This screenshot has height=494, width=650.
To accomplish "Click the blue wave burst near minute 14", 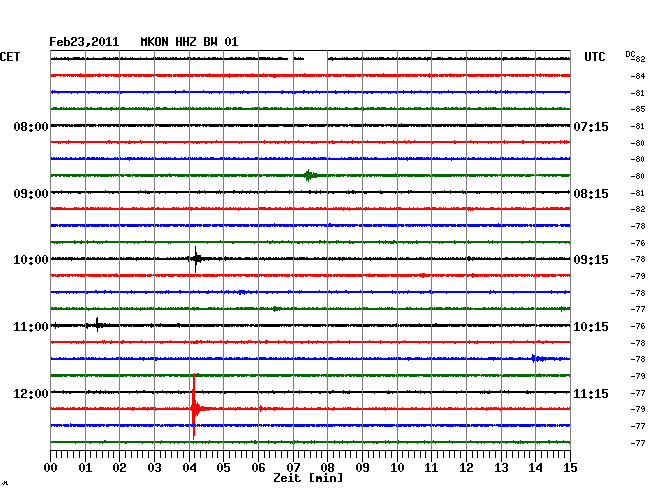I will [x=538, y=358].
